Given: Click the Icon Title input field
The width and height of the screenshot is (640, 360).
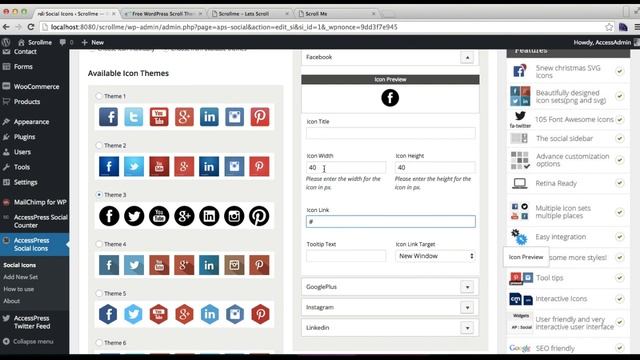Looking at the screenshot, I should coord(391,133).
